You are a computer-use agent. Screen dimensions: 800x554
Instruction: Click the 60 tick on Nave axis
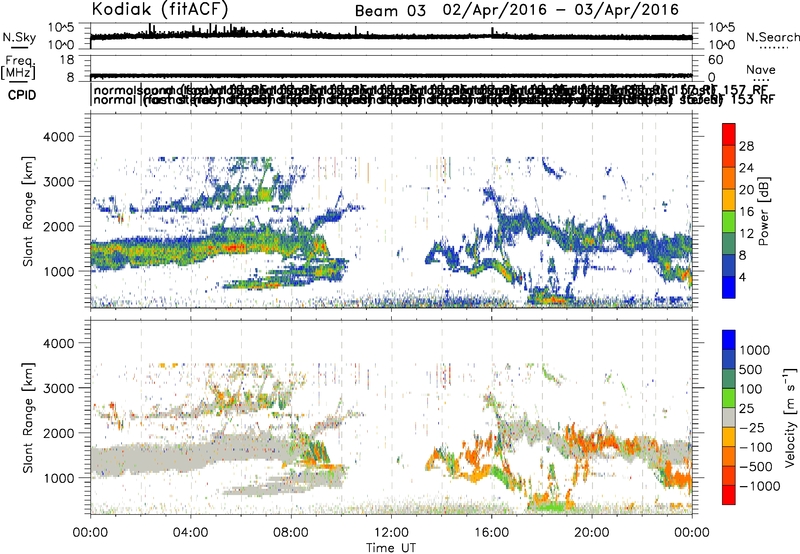coord(716,60)
